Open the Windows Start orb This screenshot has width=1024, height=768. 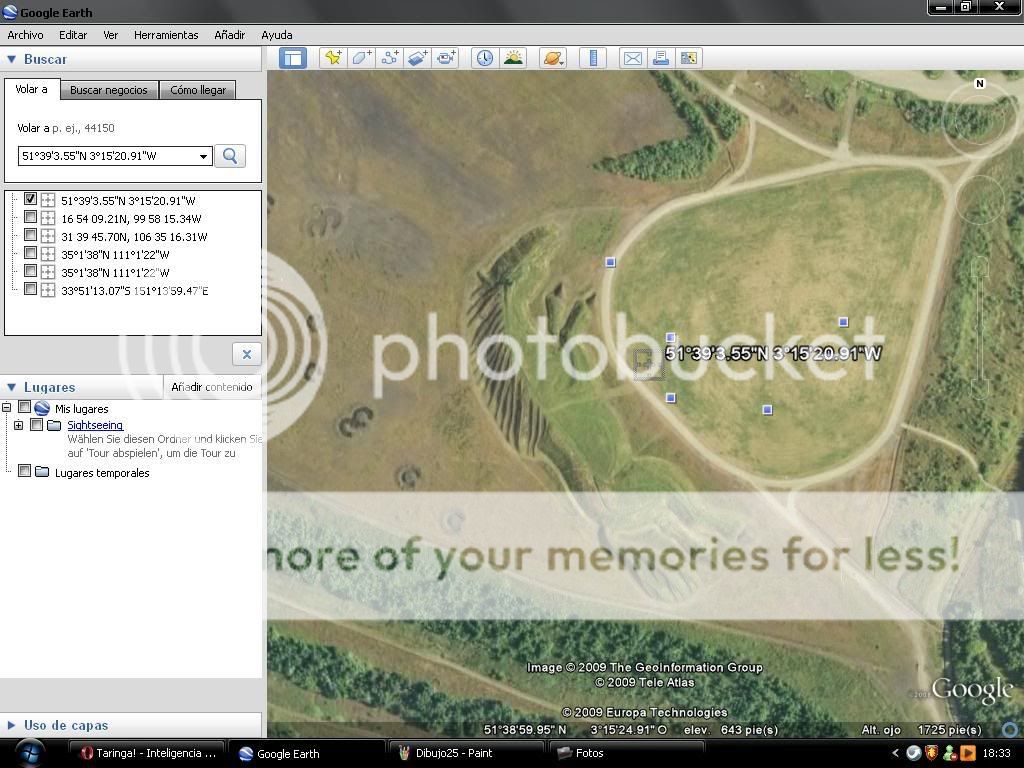pos(30,753)
